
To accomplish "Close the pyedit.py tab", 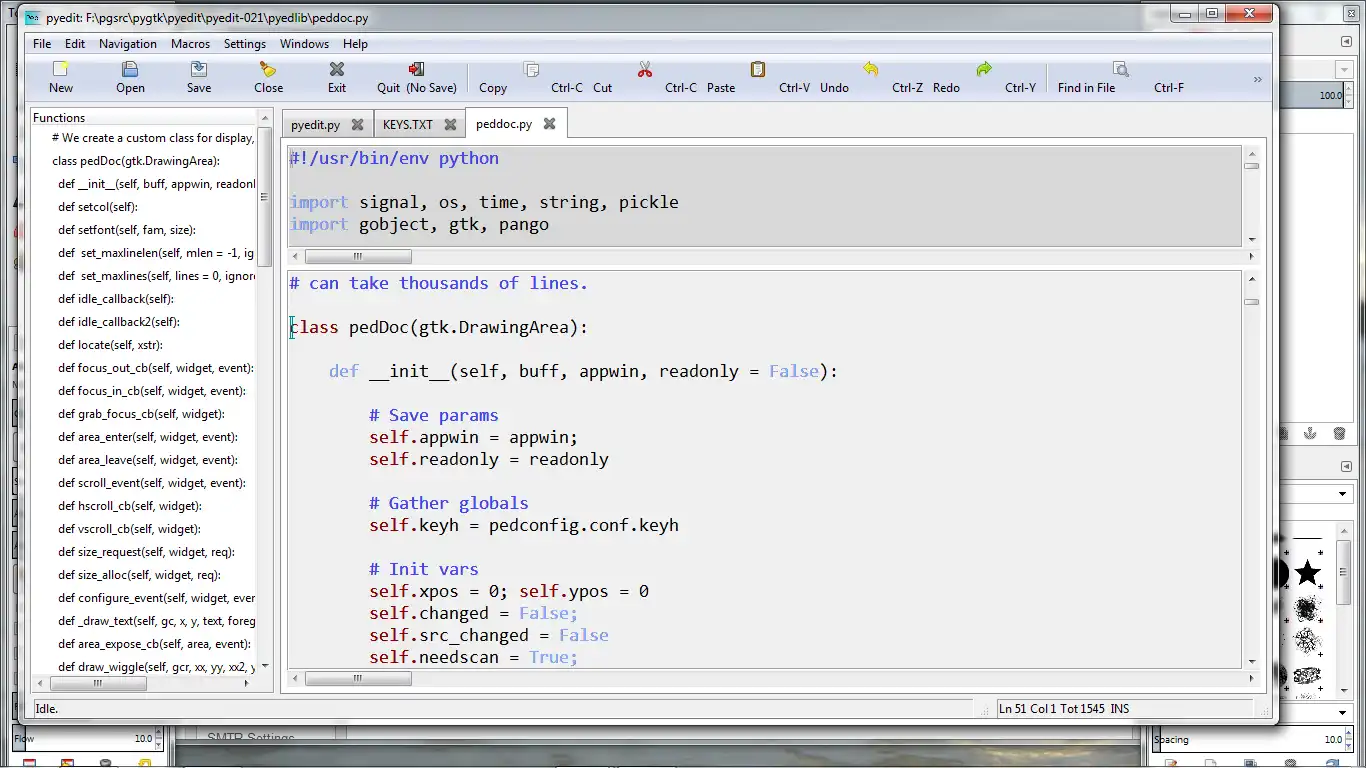I will pos(357,125).
